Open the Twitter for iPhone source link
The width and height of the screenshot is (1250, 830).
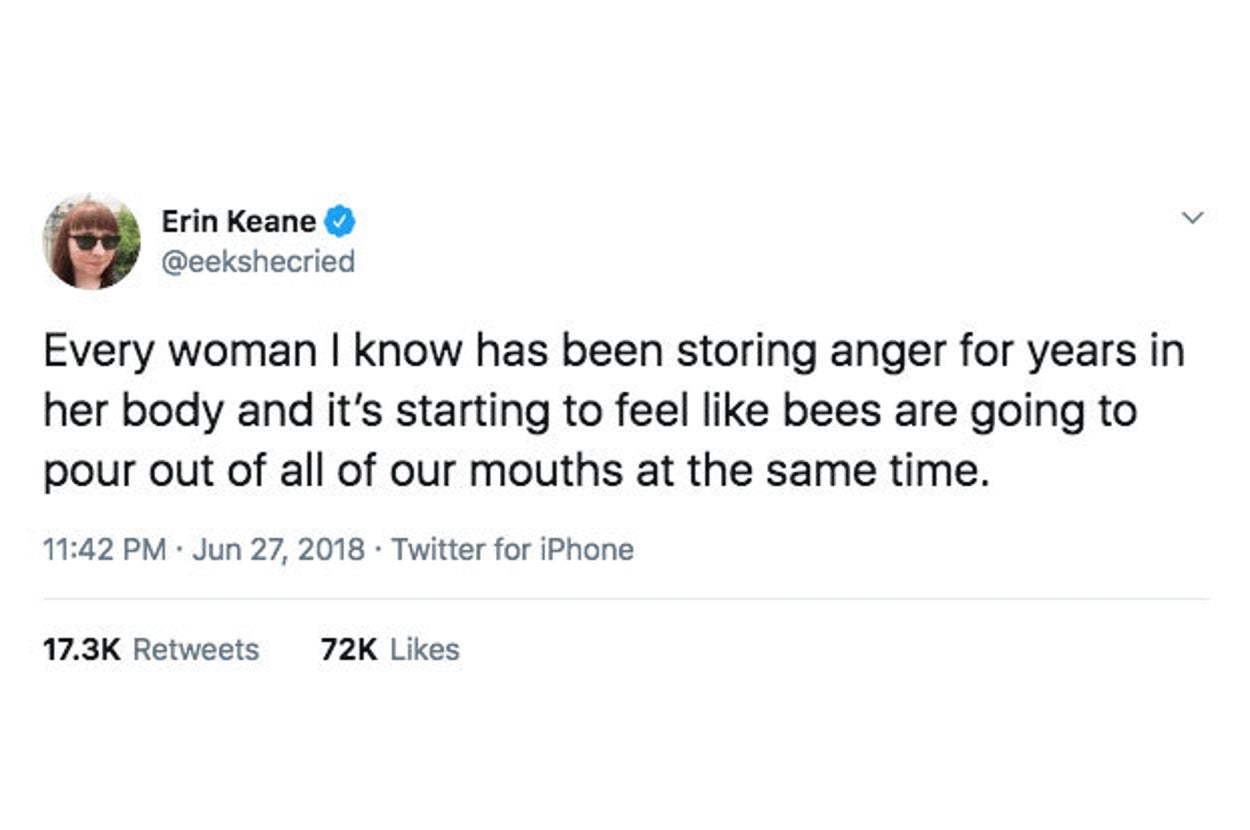[512, 549]
